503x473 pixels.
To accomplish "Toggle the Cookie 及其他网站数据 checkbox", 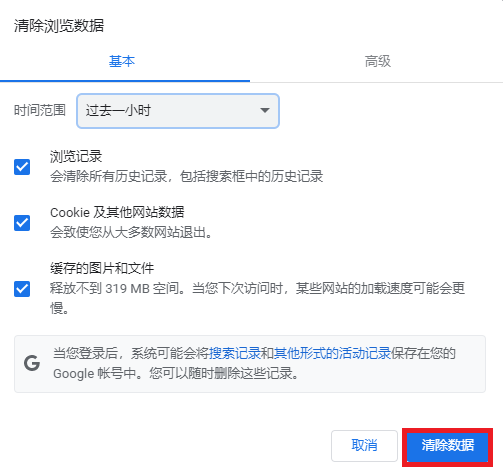I will click(x=22, y=223).
